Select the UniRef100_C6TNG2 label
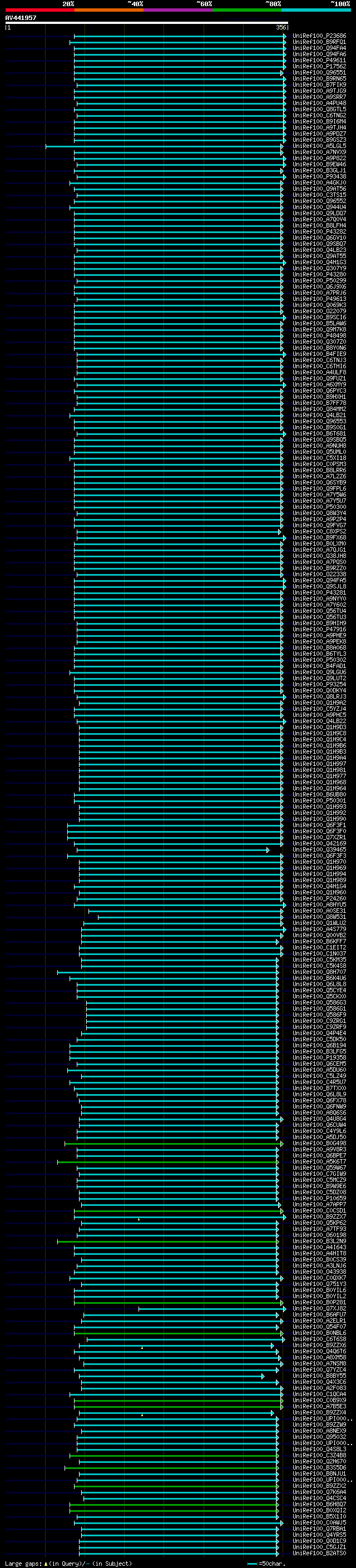Image resolution: width=356 pixels, height=1568 pixels. pos(319,116)
